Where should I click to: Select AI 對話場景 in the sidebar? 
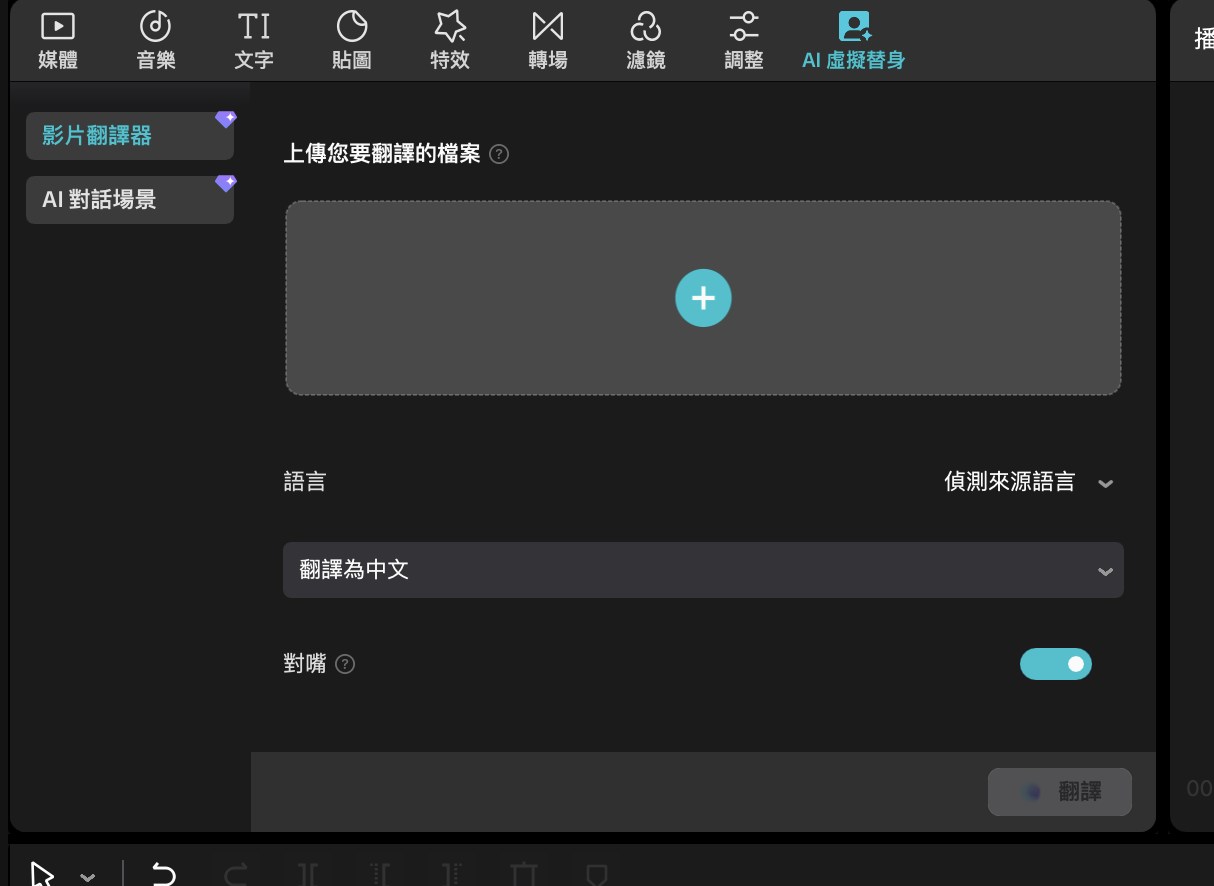(129, 200)
